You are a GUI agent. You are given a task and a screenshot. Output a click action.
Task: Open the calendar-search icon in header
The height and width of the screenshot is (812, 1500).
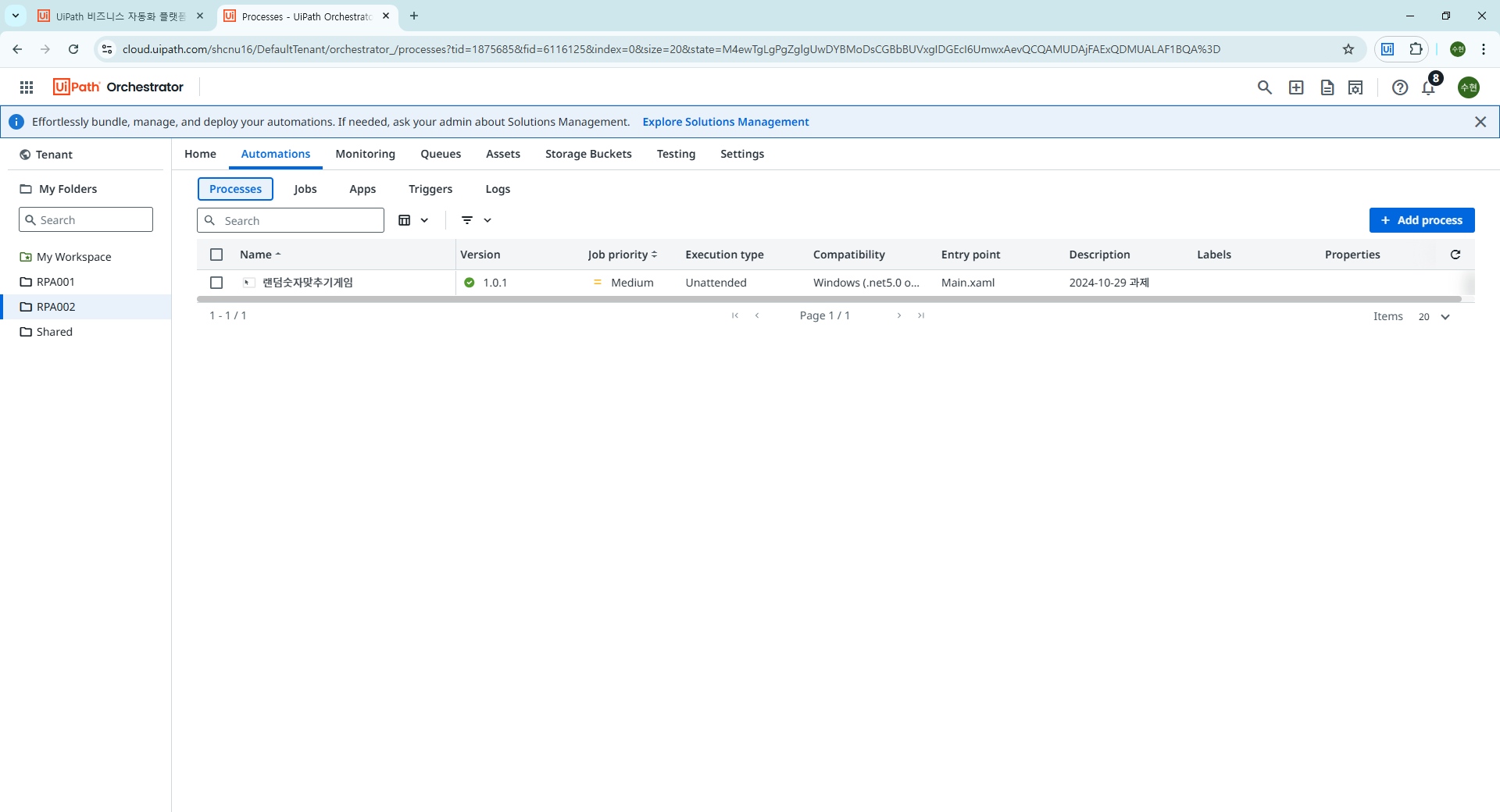click(x=1355, y=87)
